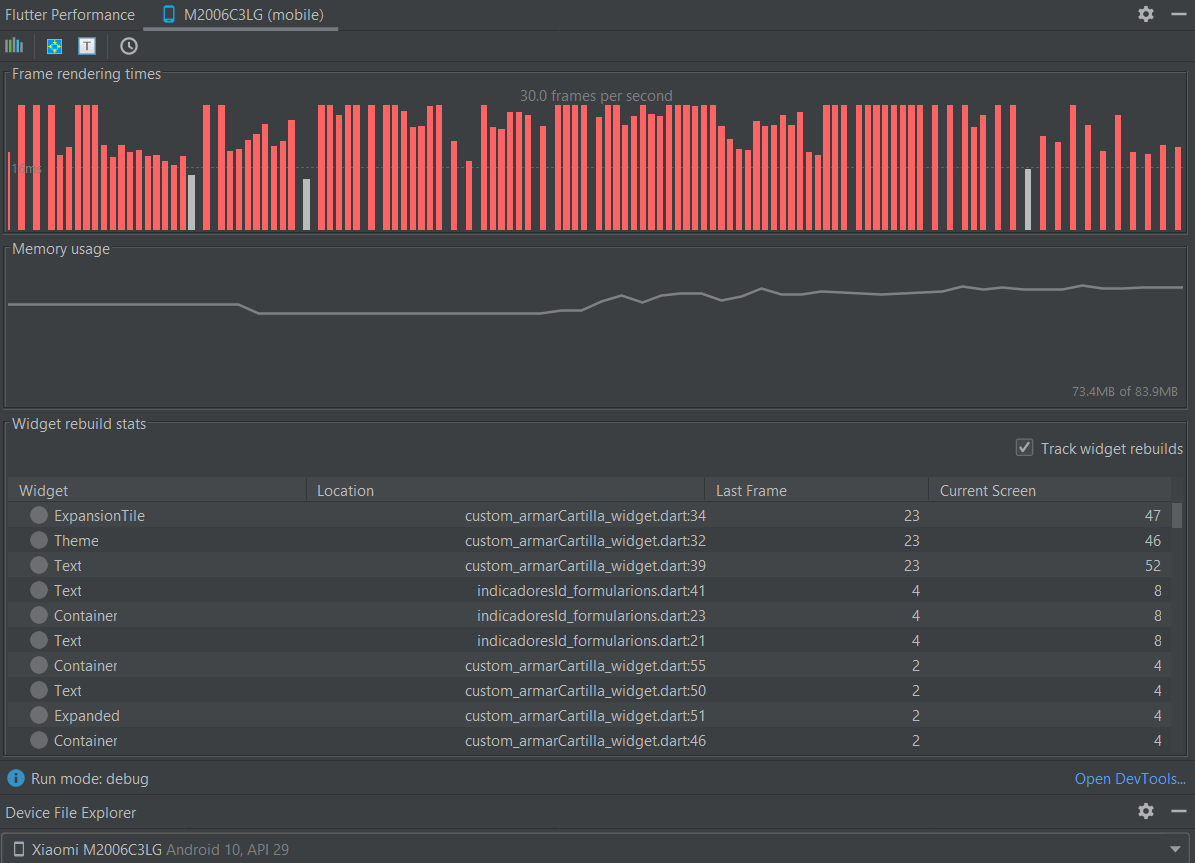Click the status circle beside ExpansionTile widget

click(38, 515)
